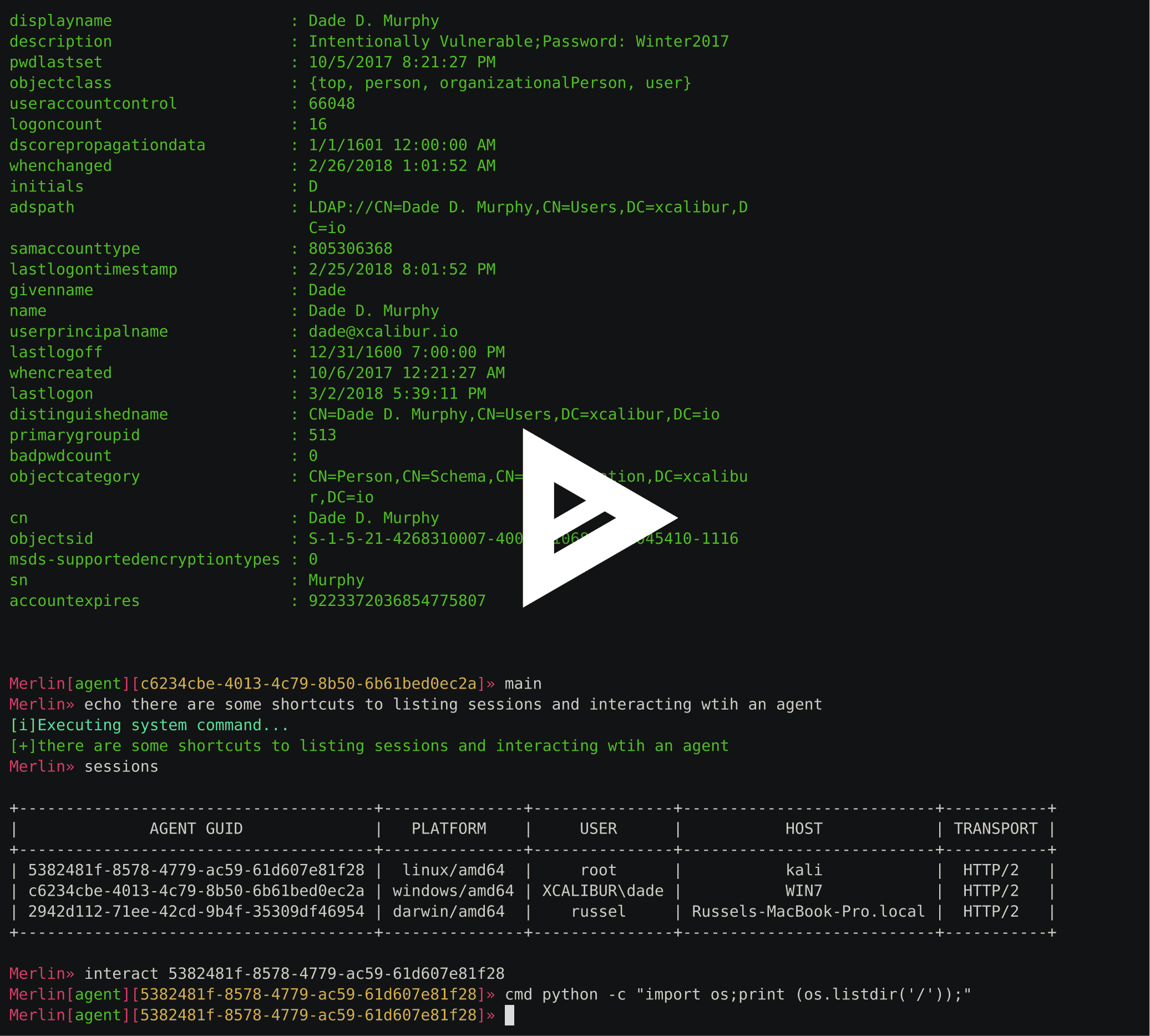Image resolution: width=1150 pixels, height=1036 pixels.
Task: Click the 'linux/amd64' platform cell
Action: (x=454, y=870)
